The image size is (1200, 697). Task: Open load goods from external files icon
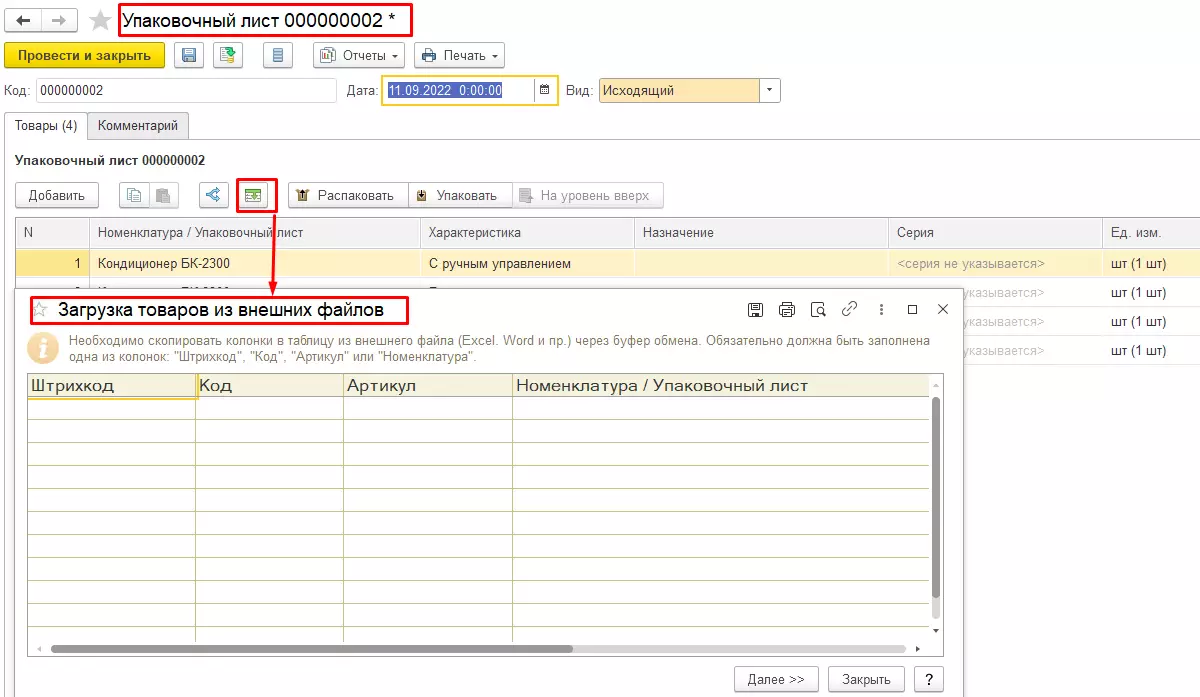pos(254,195)
